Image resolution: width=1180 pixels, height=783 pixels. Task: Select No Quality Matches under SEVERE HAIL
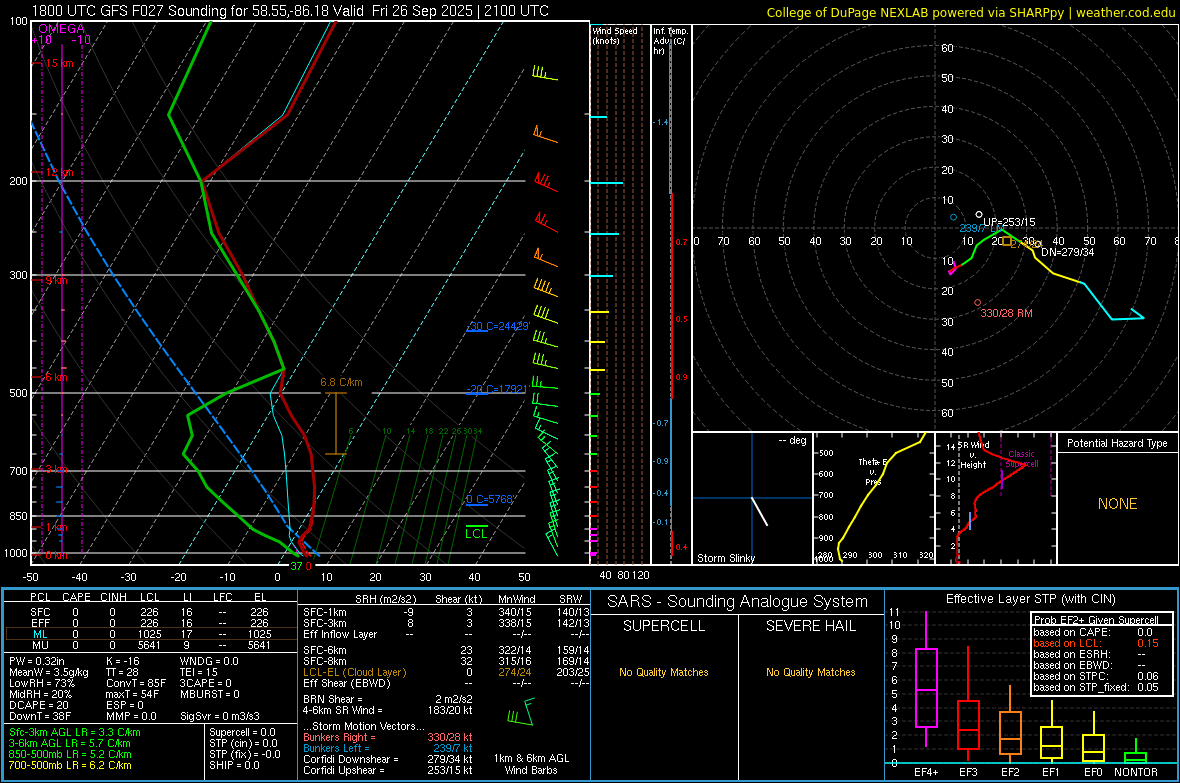[x=810, y=672]
